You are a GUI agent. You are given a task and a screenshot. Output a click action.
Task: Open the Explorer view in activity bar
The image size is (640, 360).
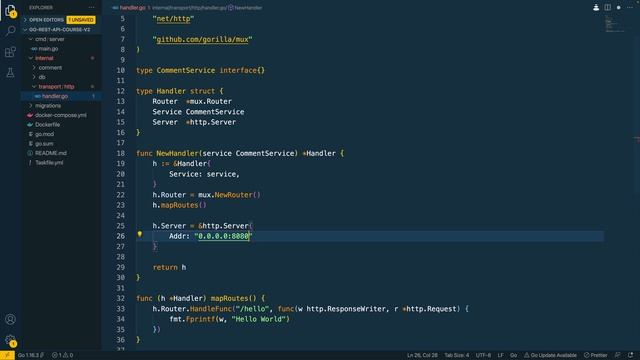[x=10, y=11]
